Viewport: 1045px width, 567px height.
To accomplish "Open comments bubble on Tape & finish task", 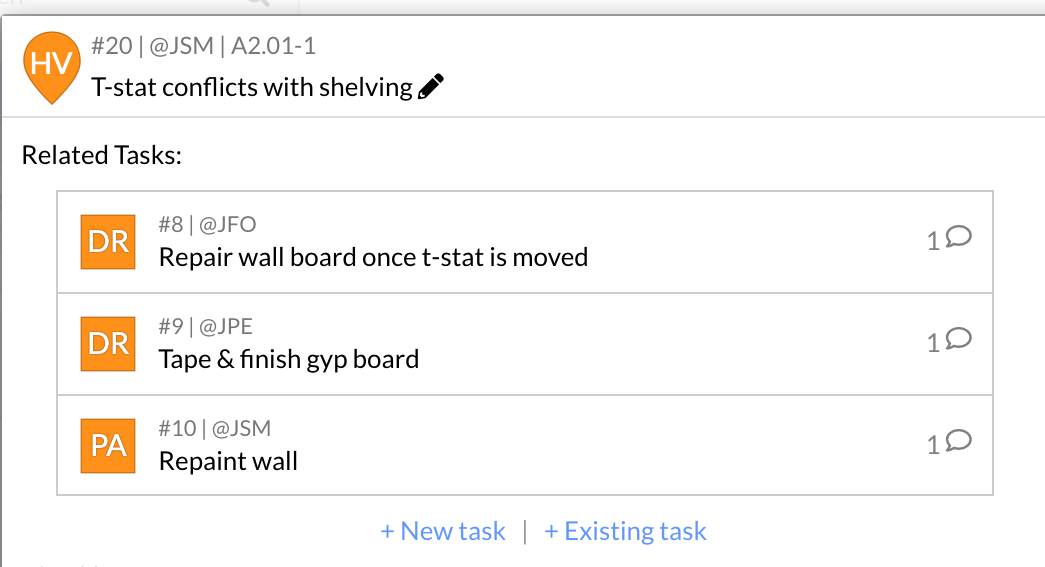I will coord(958,338).
